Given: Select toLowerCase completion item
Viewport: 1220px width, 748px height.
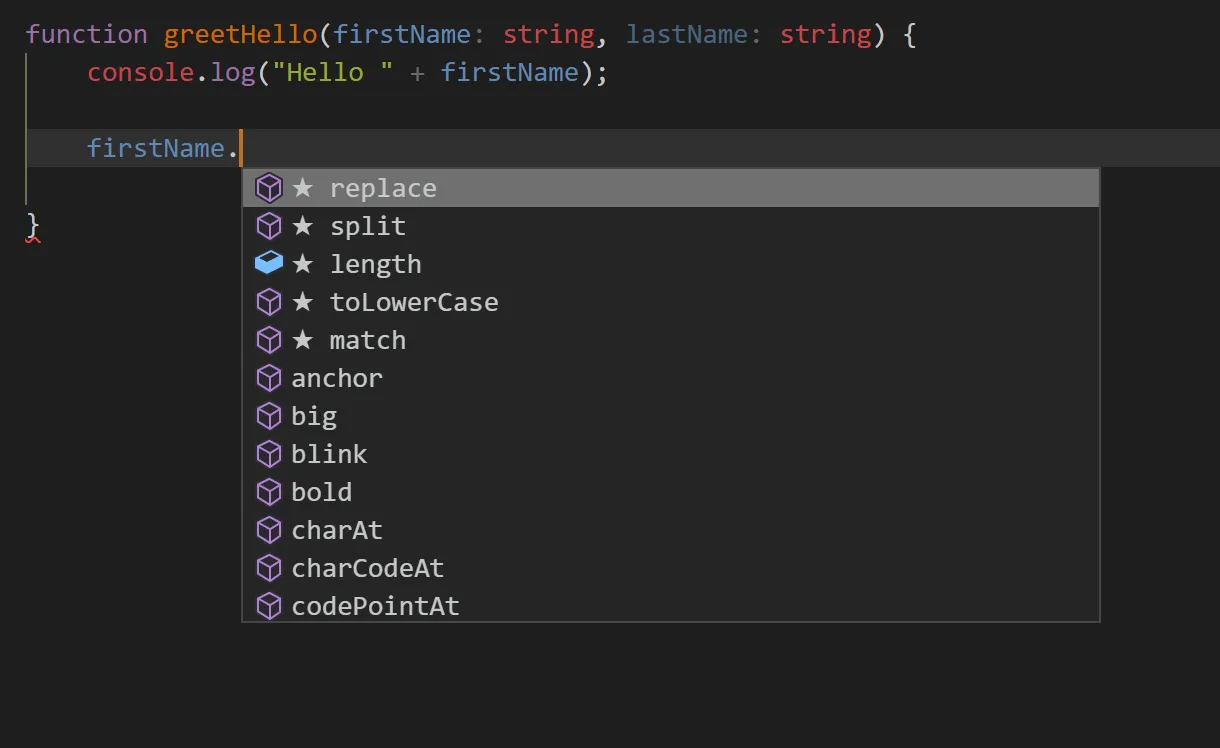Looking at the screenshot, I should click(x=414, y=302).
